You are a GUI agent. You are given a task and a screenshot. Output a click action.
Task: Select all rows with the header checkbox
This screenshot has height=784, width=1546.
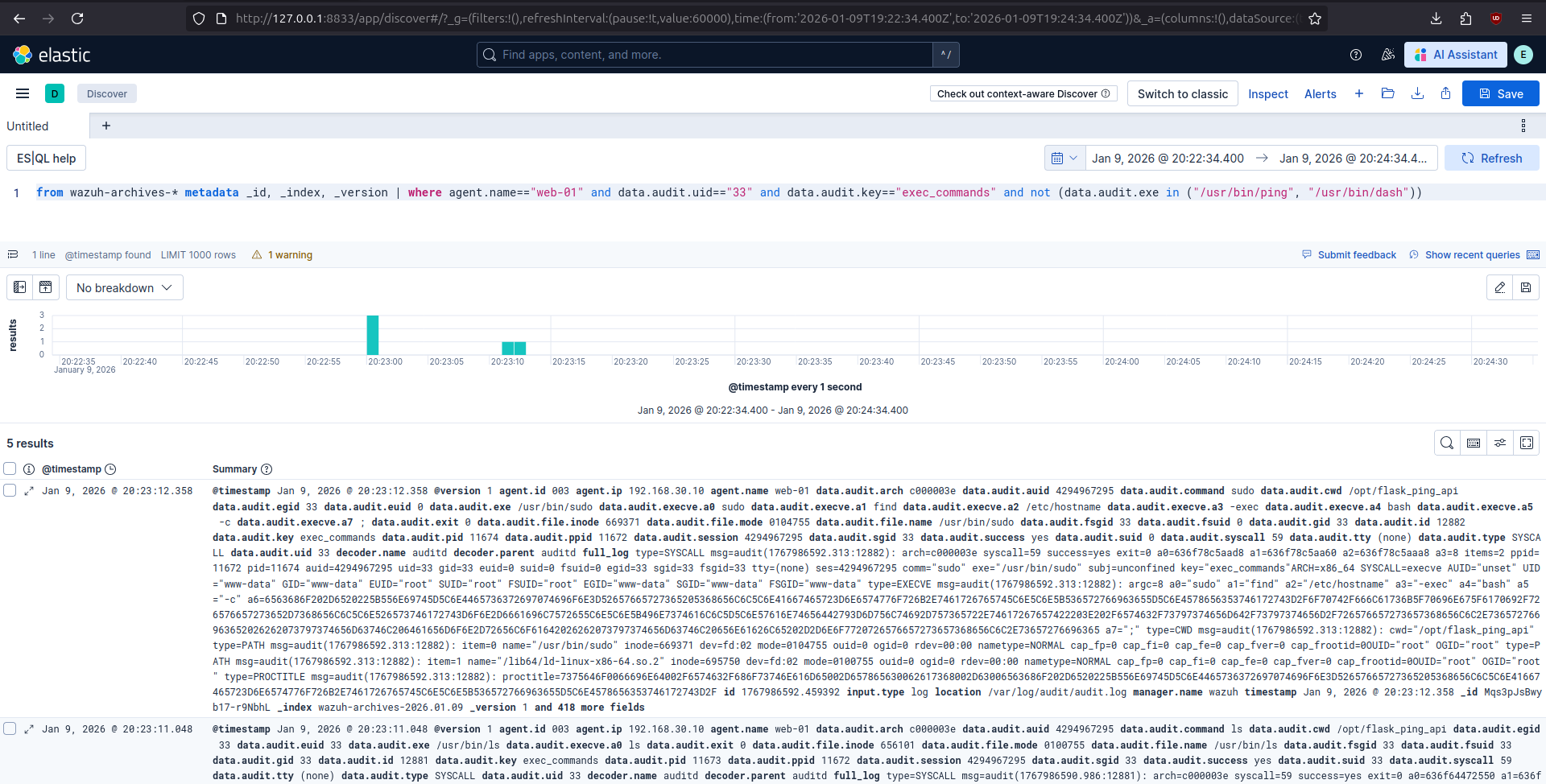pyautogui.click(x=10, y=468)
